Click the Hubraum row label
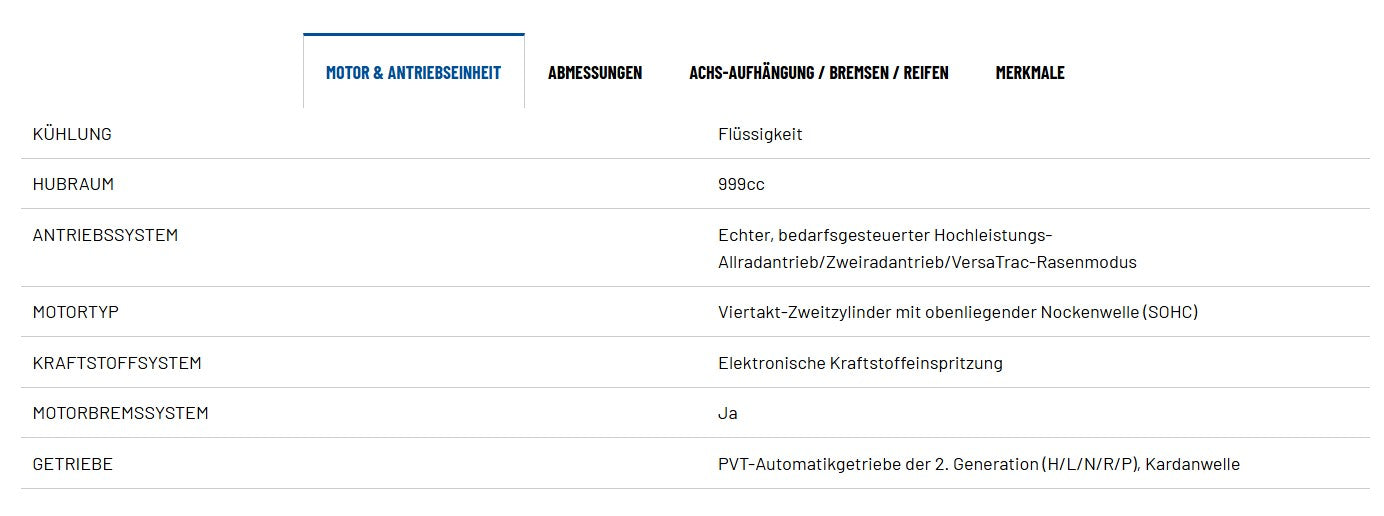The image size is (1384, 516). click(x=73, y=184)
